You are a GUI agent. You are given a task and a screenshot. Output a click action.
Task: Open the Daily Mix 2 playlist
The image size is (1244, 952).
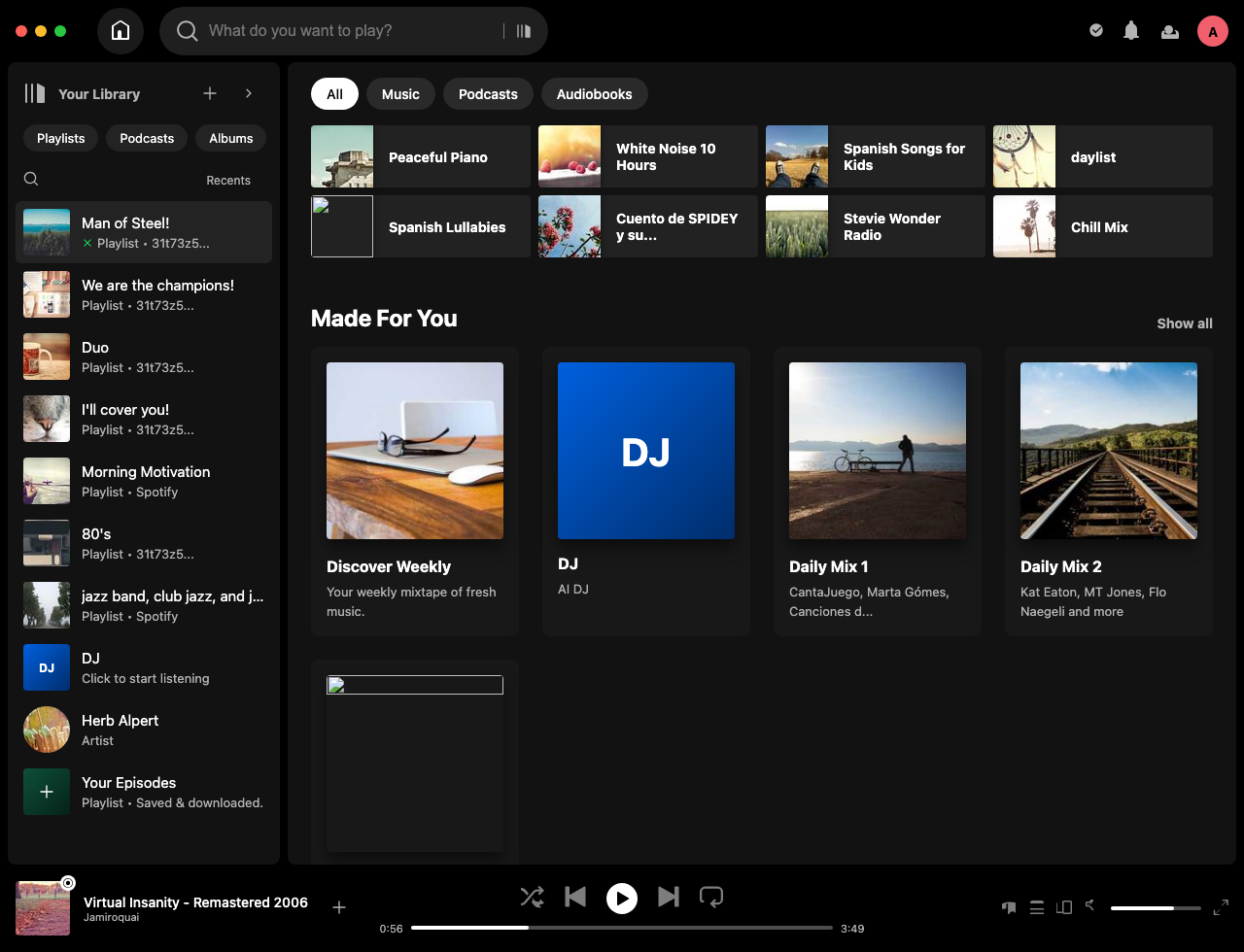[x=1108, y=450]
